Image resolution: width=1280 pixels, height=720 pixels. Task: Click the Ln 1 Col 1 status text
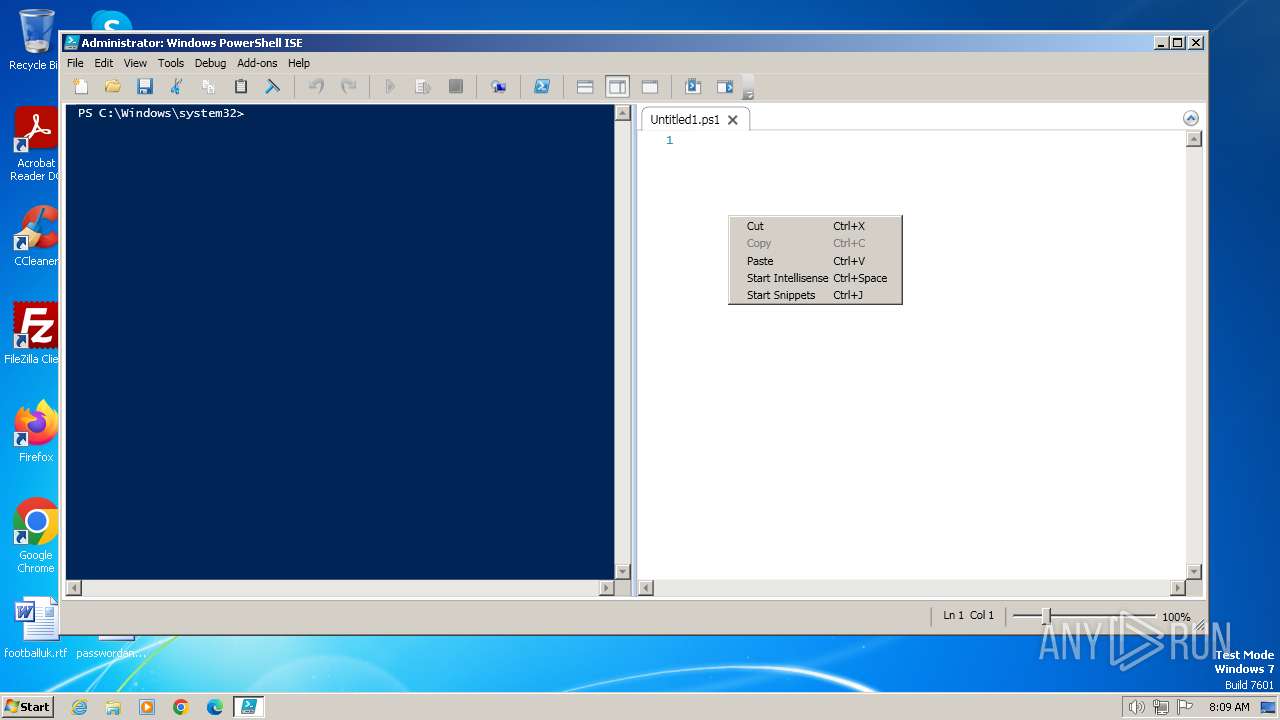[968, 616]
